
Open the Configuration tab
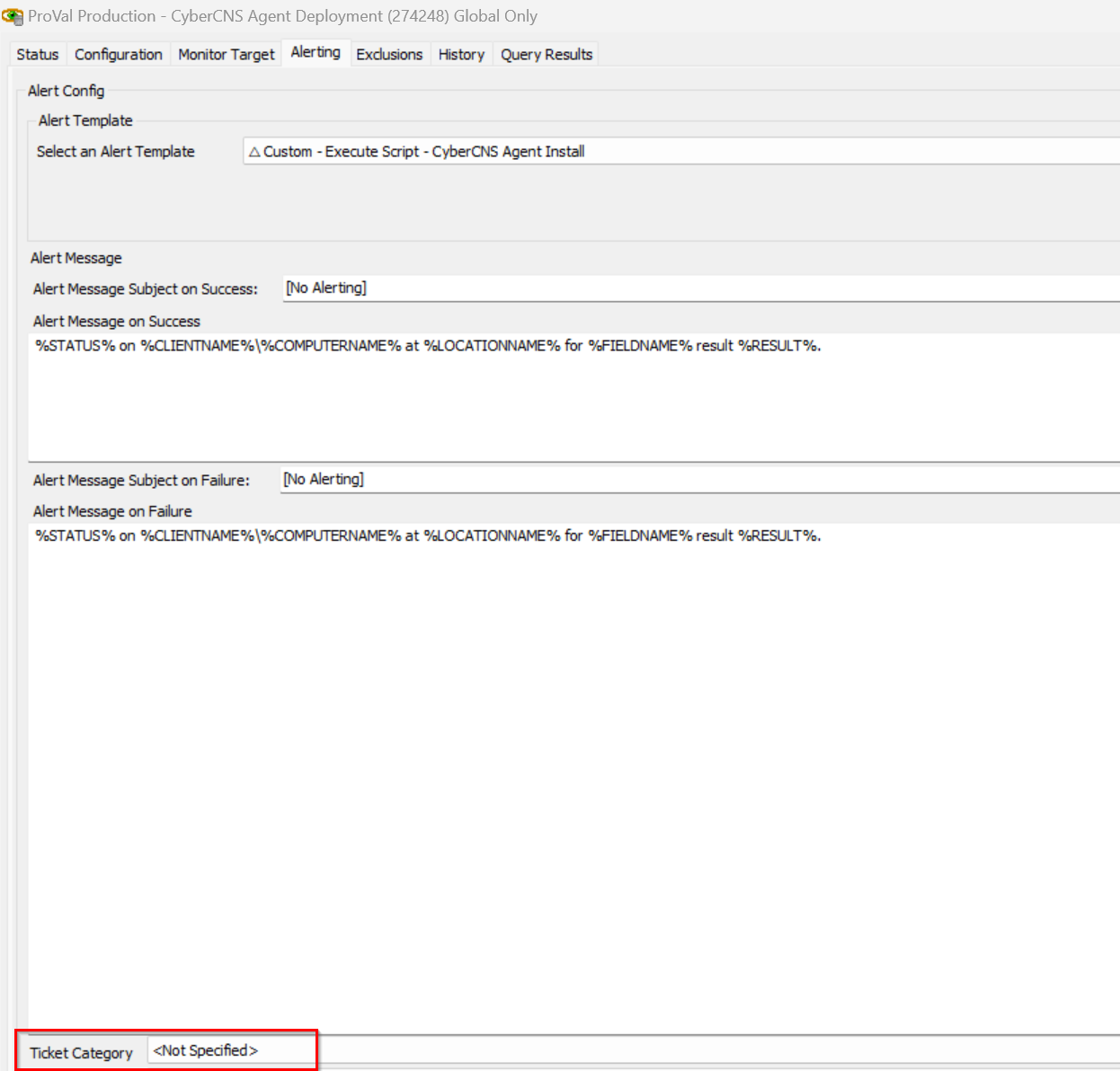(x=118, y=55)
